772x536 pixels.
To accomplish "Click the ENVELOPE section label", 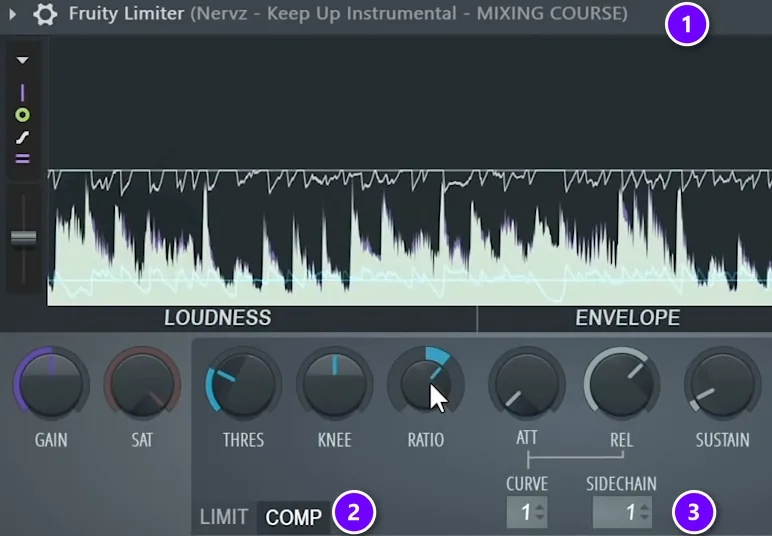I will click(628, 318).
